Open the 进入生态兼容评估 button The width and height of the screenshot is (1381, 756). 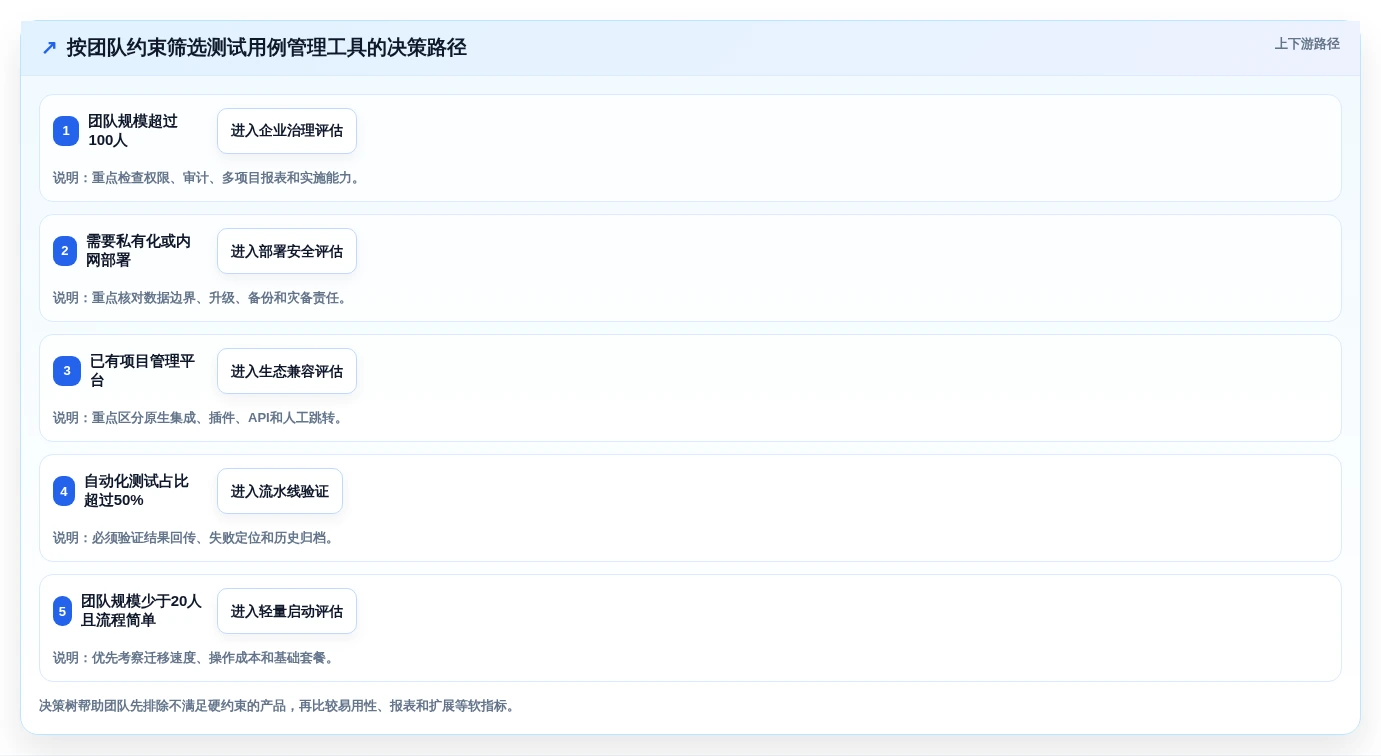pos(287,371)
